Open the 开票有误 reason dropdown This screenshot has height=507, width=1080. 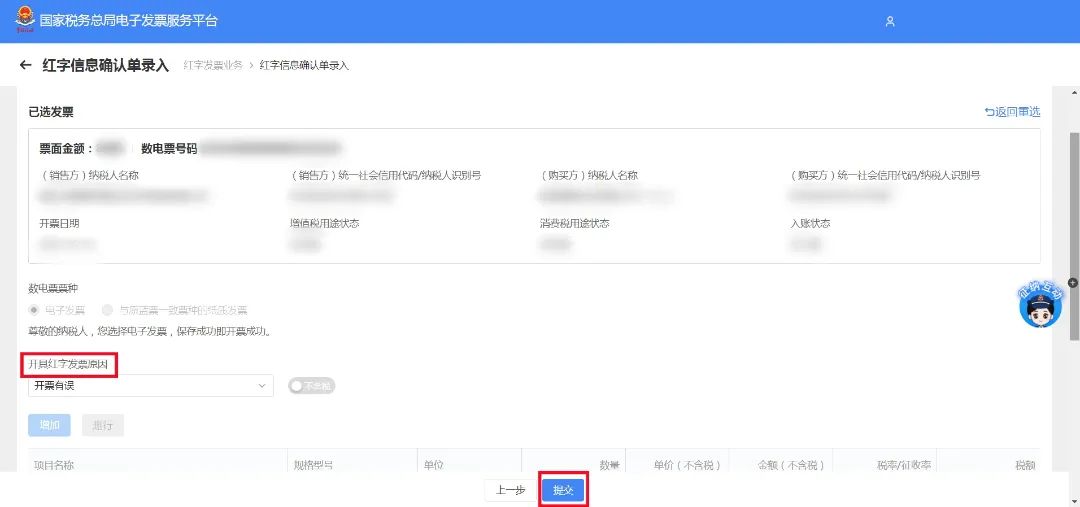(x=150, y=386)
